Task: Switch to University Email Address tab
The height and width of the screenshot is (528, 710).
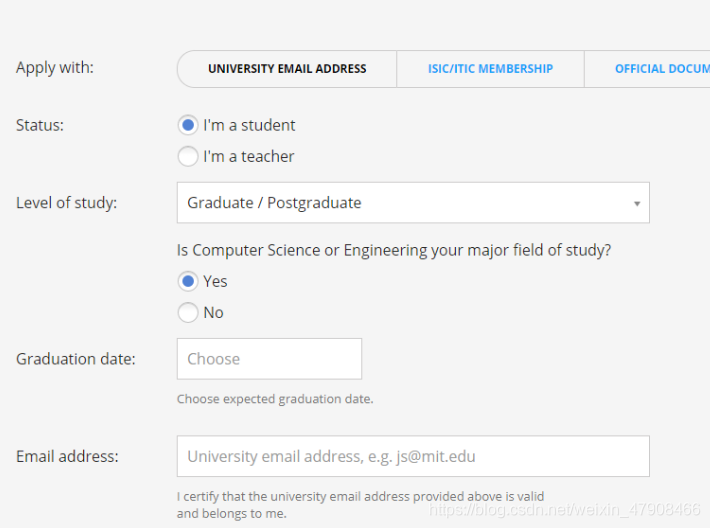Action: tap(287, 69)
